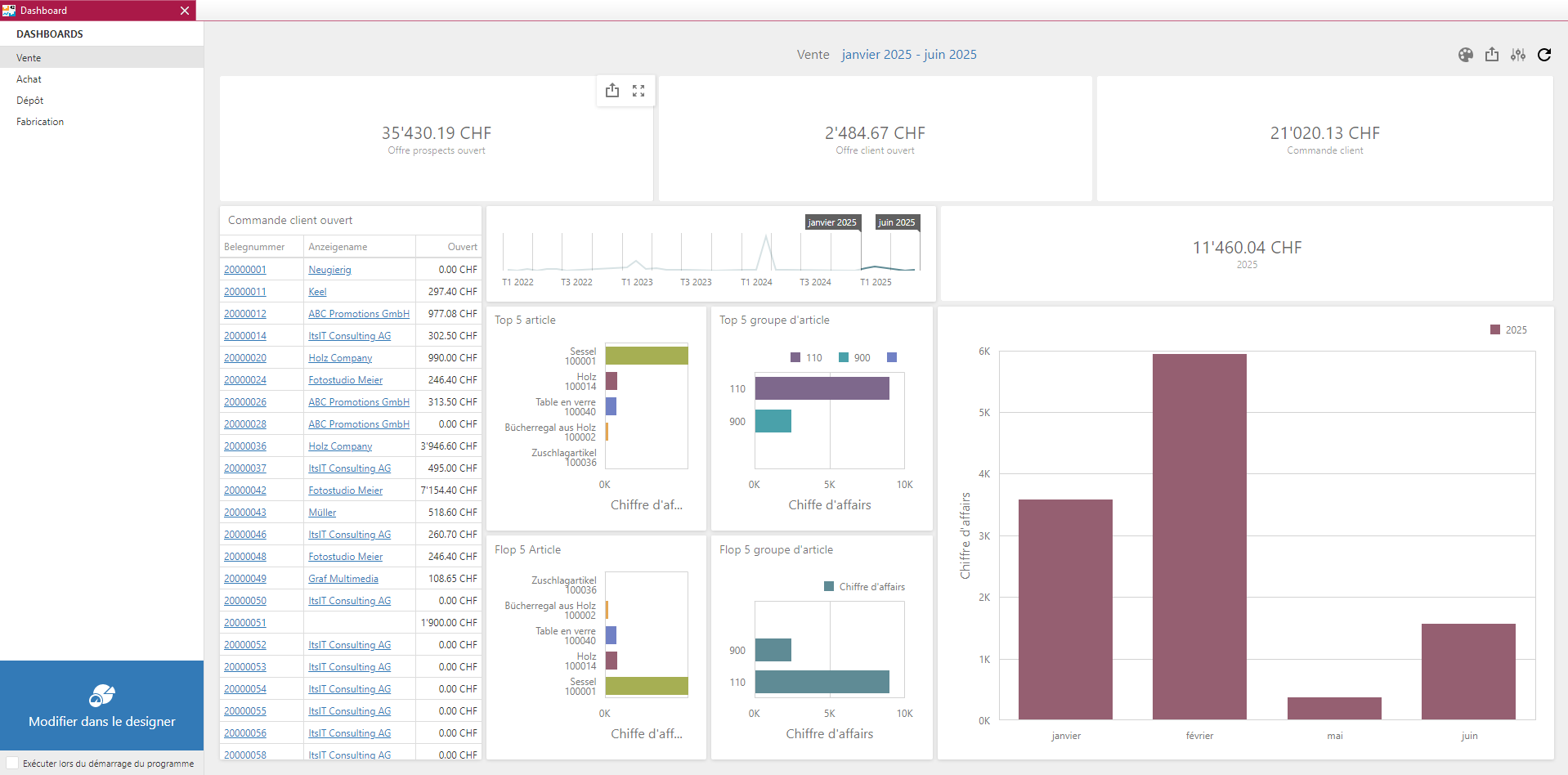The width and height of the screenshot is (1568, 775).
Task: Enable Exécuter lors du démarrage du programme
Action: 12,763
